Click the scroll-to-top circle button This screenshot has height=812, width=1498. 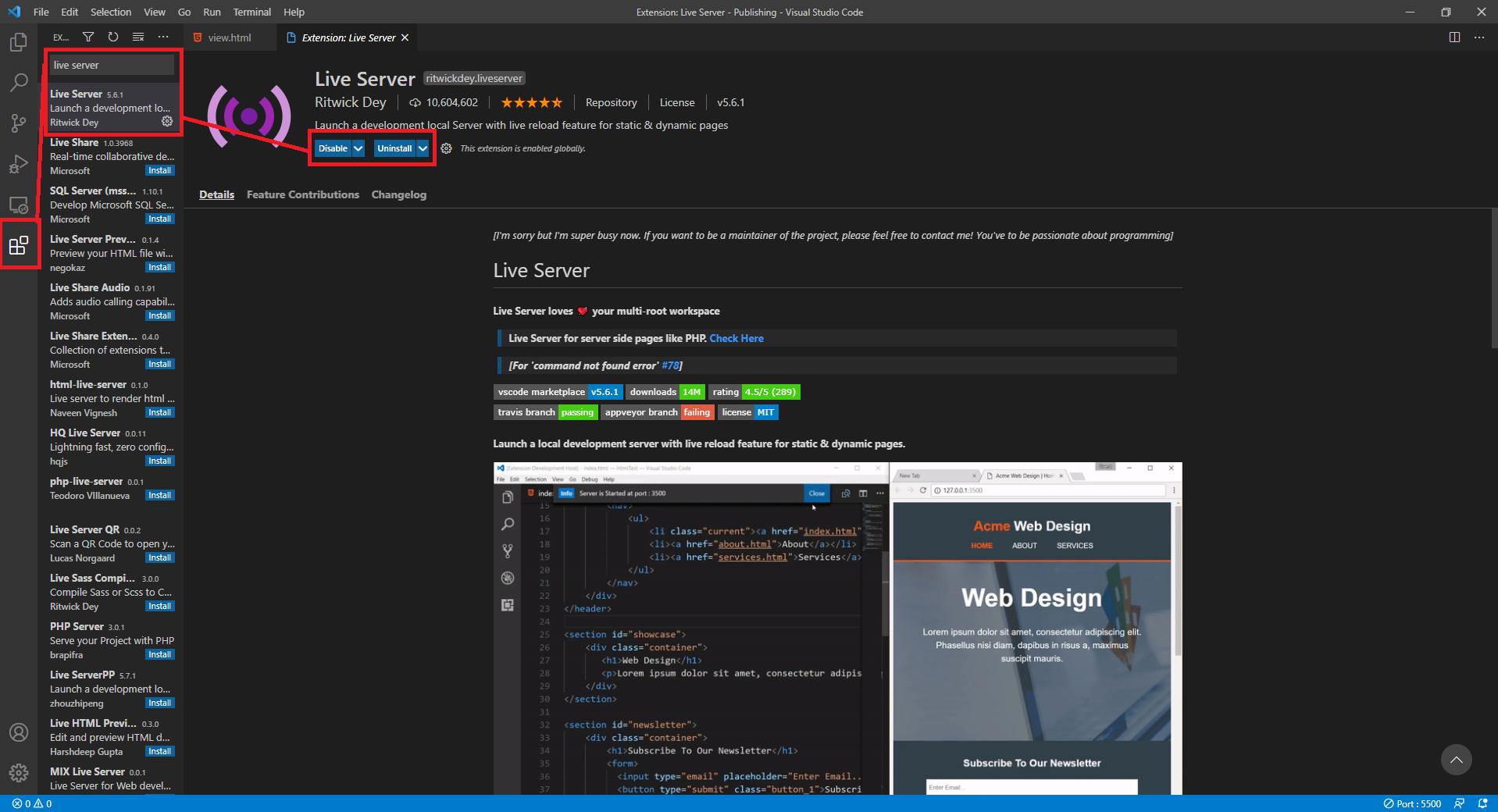pos(1456,760)
